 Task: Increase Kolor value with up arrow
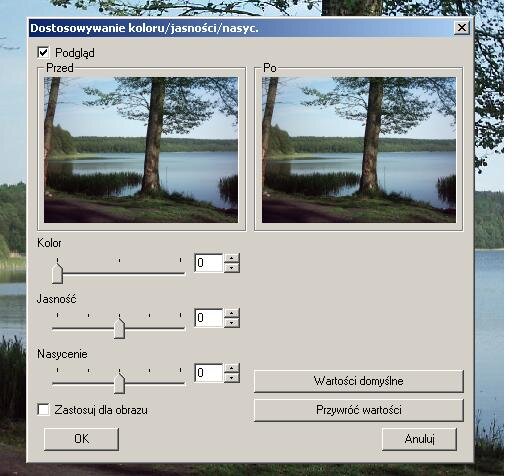(232, 258)
